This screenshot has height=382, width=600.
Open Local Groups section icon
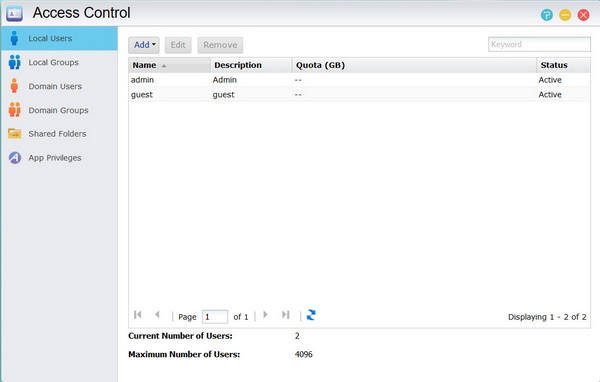(15, 62)
